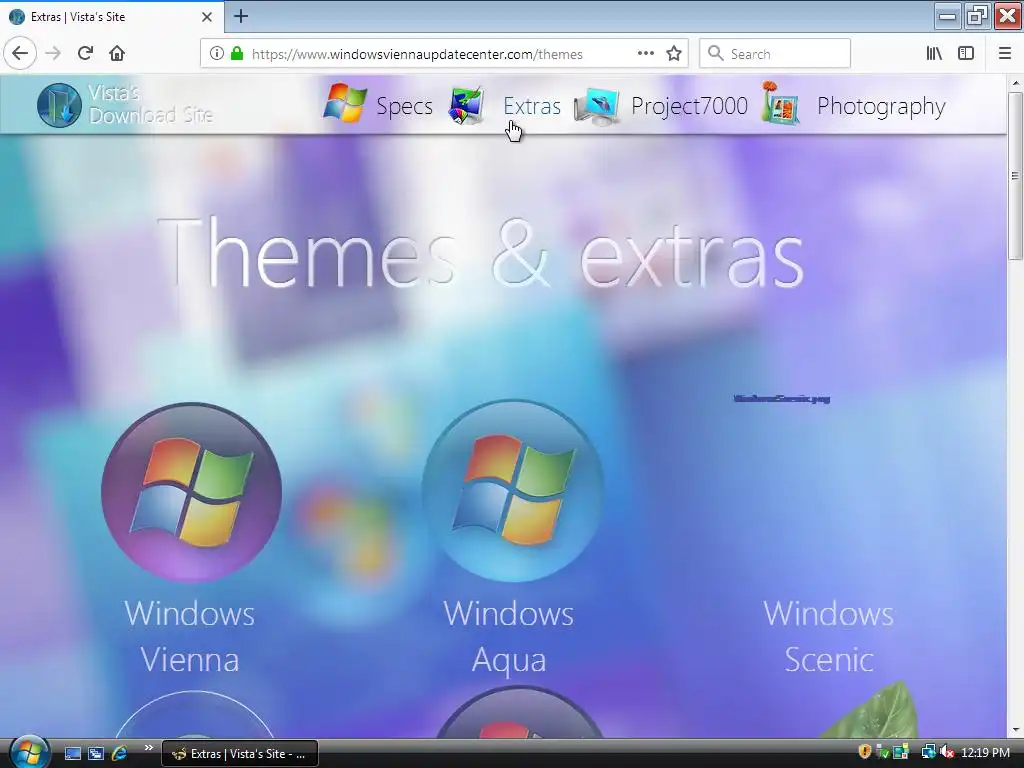Click Switch between windows quick launch icon
This screenshot has height=768, width=1024.
pyautogui.click(x=96, y=754)
